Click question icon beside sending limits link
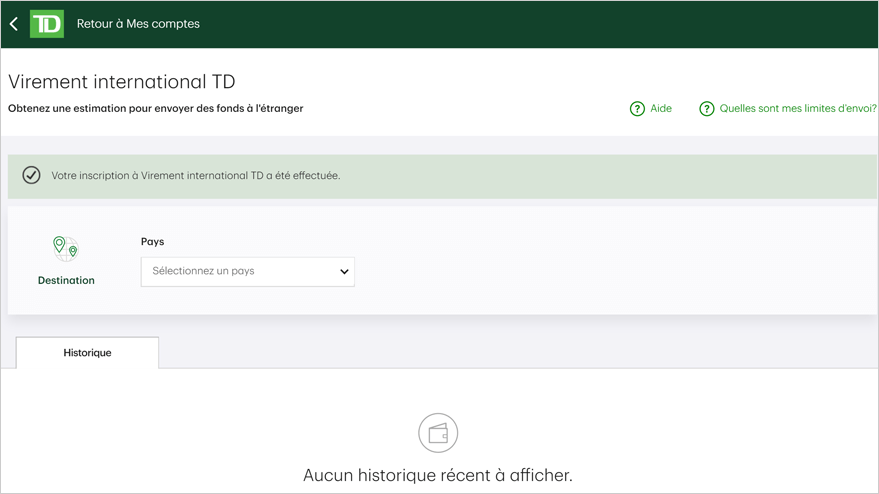This screenshot has width=879, height=494. click(x=707, y=109)
